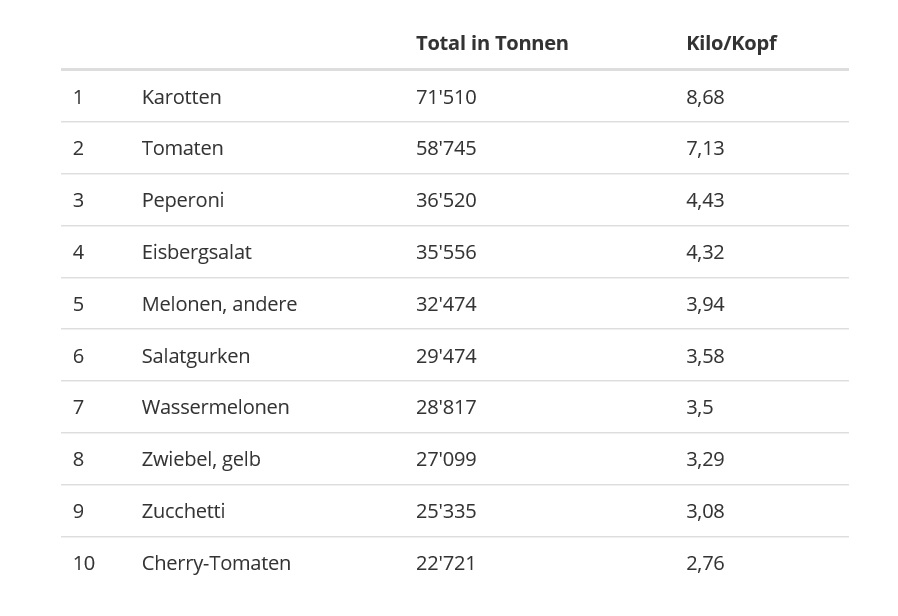
Task: Click the Tomaten vegetable name
Action: coord(182,148)
